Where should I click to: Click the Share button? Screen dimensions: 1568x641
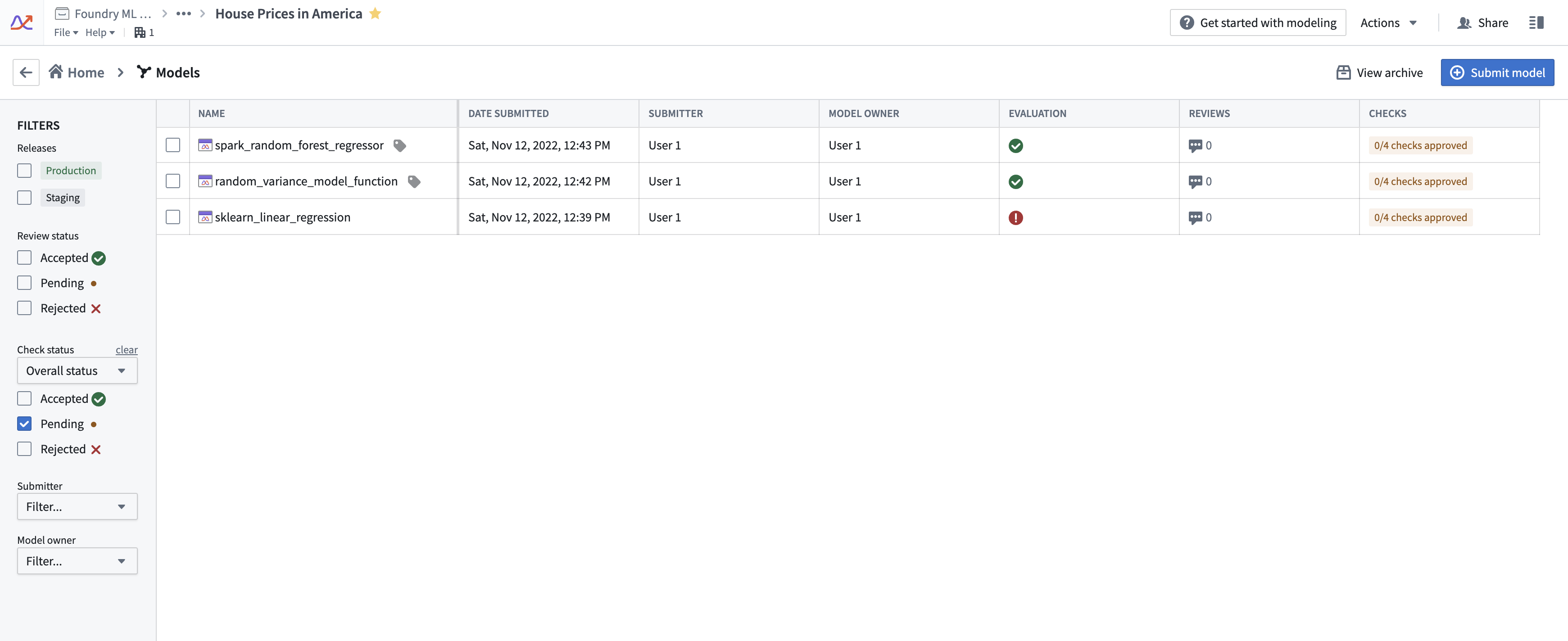[1482, 23]
